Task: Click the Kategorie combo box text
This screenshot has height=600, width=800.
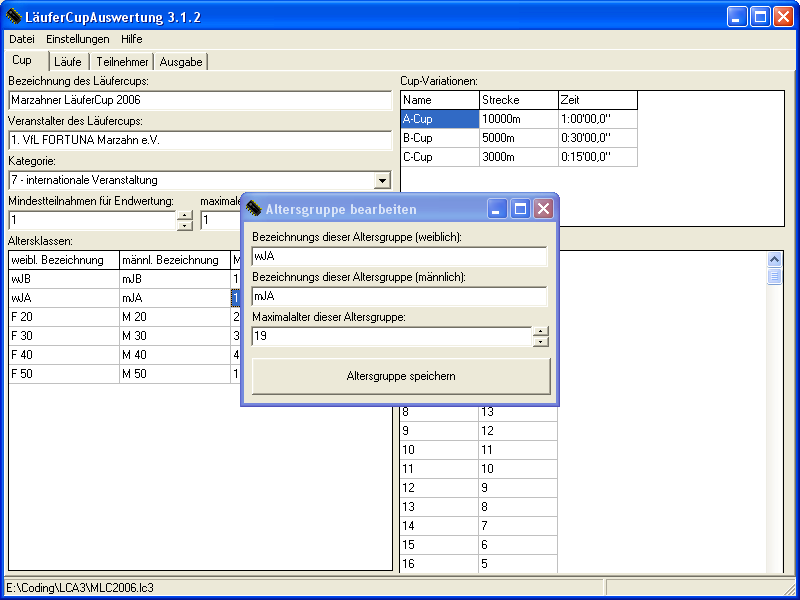Action: [191, 180]
